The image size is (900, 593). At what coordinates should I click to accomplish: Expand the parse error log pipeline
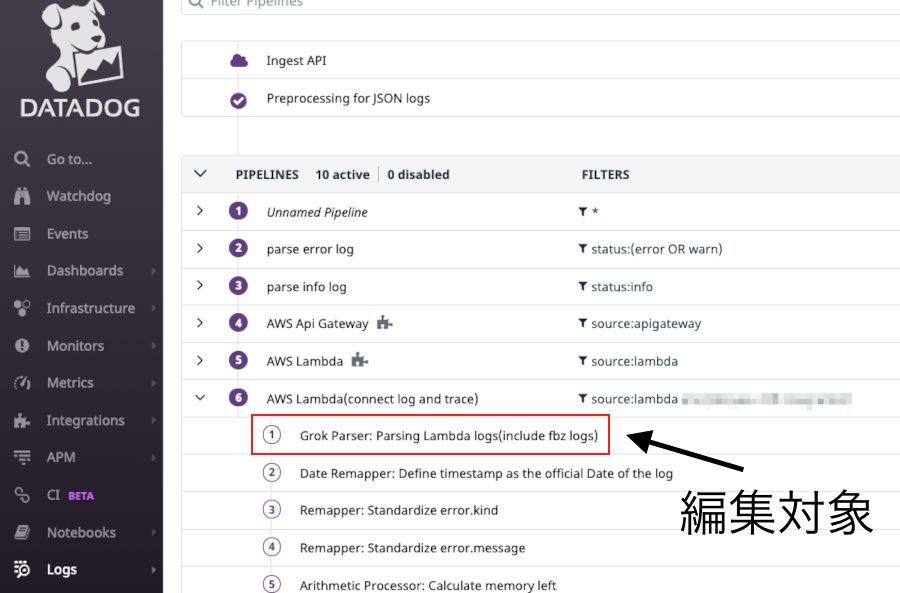200,248
